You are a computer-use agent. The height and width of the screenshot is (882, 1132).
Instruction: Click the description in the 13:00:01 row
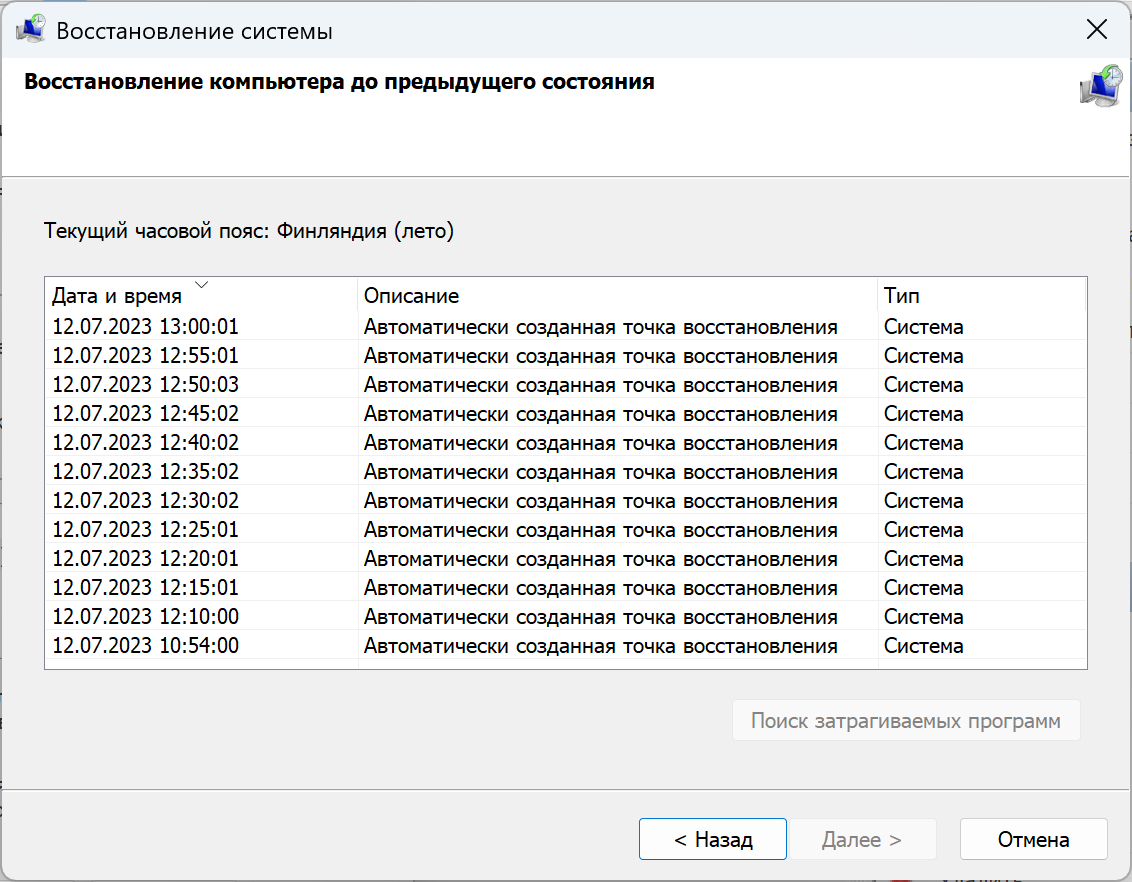point(601,327)
